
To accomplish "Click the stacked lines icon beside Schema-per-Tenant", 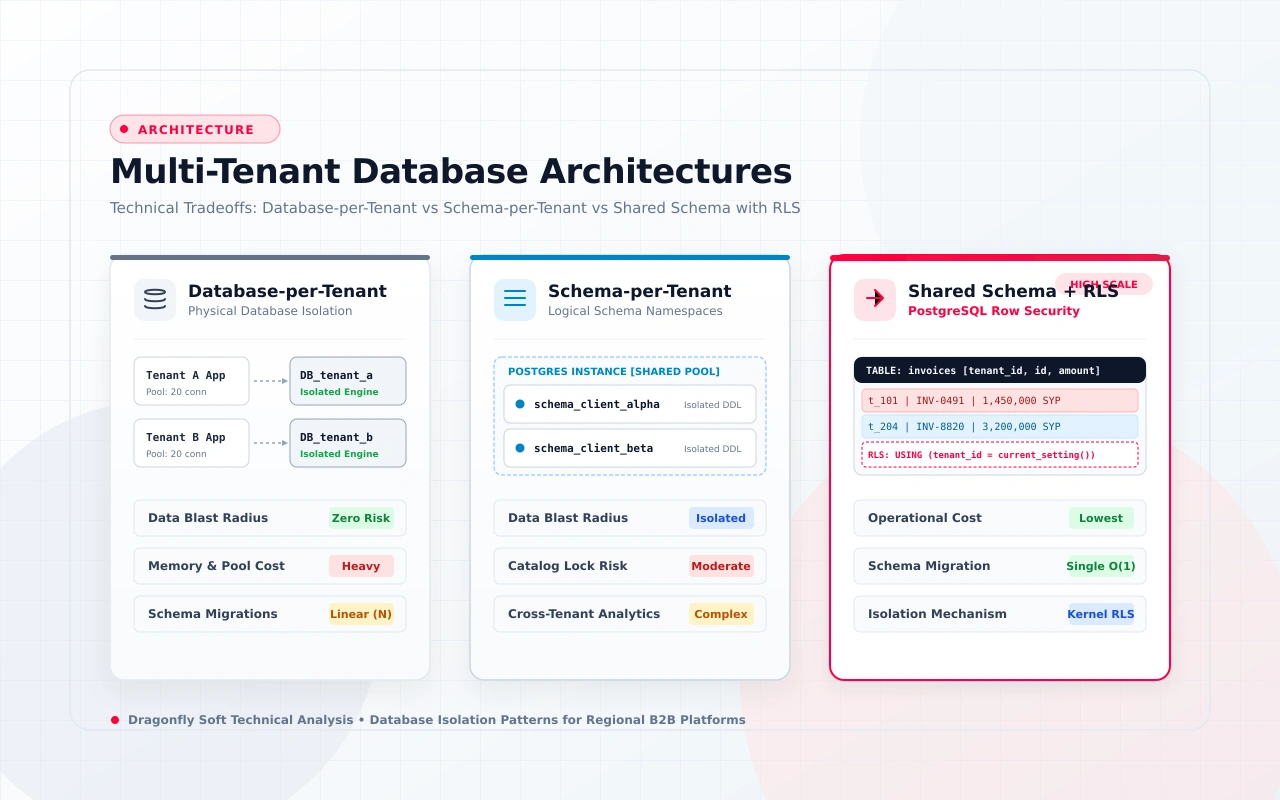I will pos(515,300).
